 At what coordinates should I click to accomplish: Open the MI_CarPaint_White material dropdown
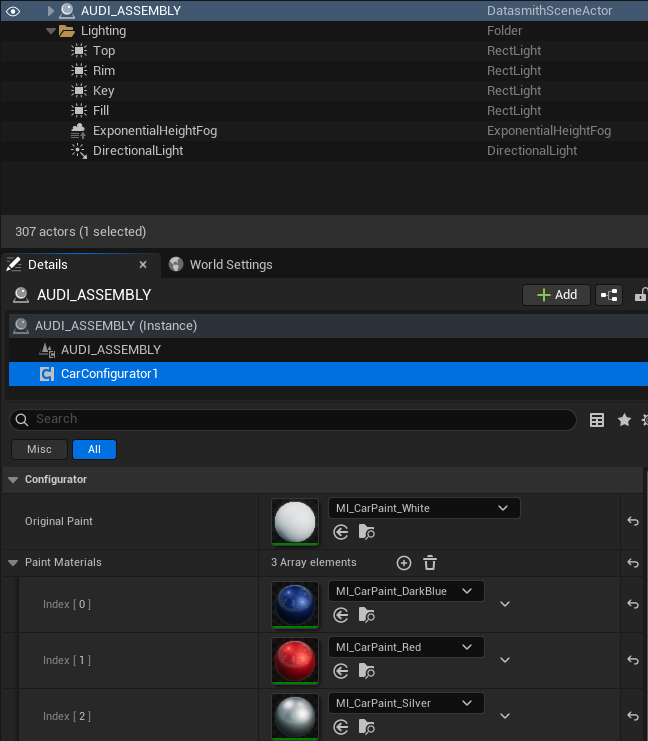tap(424, 508)
